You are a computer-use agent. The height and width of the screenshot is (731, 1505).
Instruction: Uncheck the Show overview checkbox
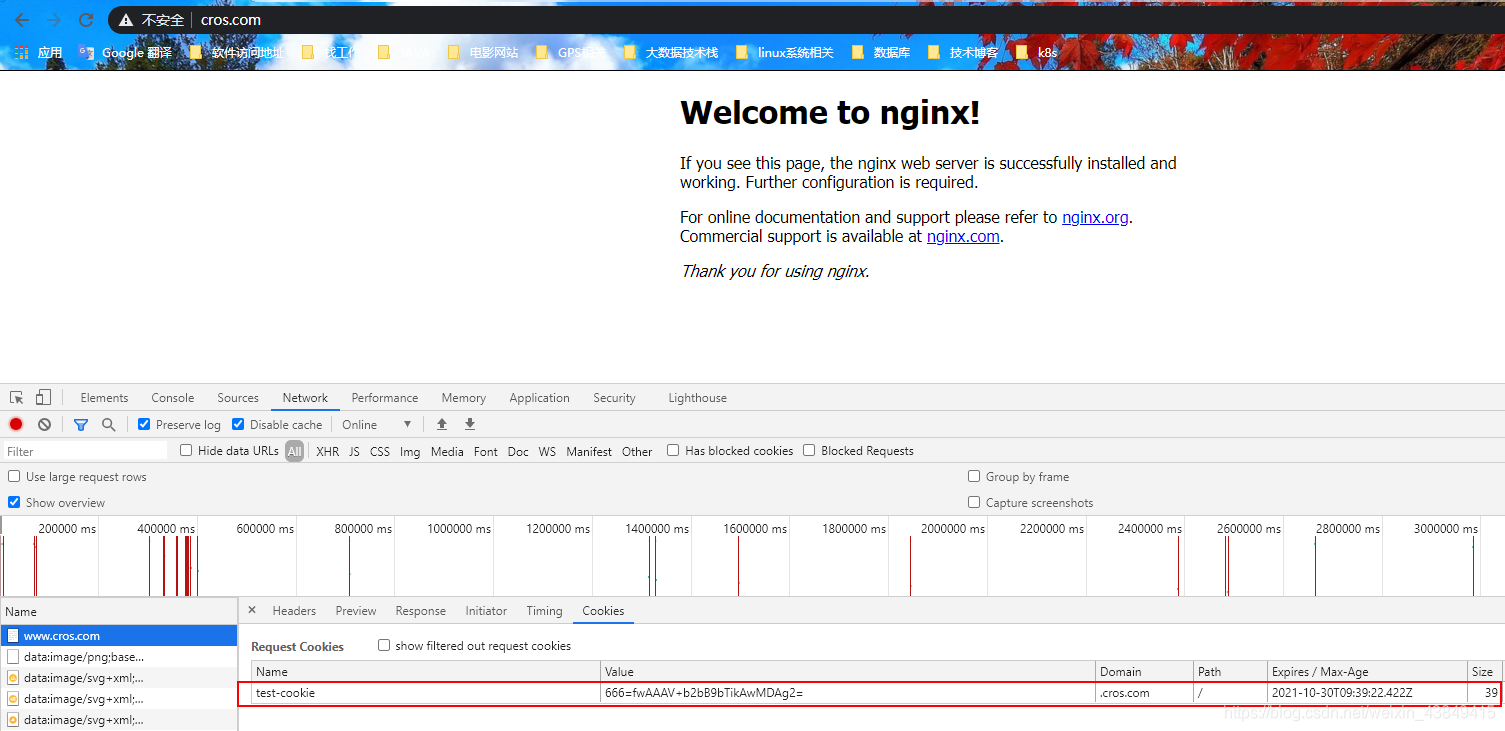point(14,502)
